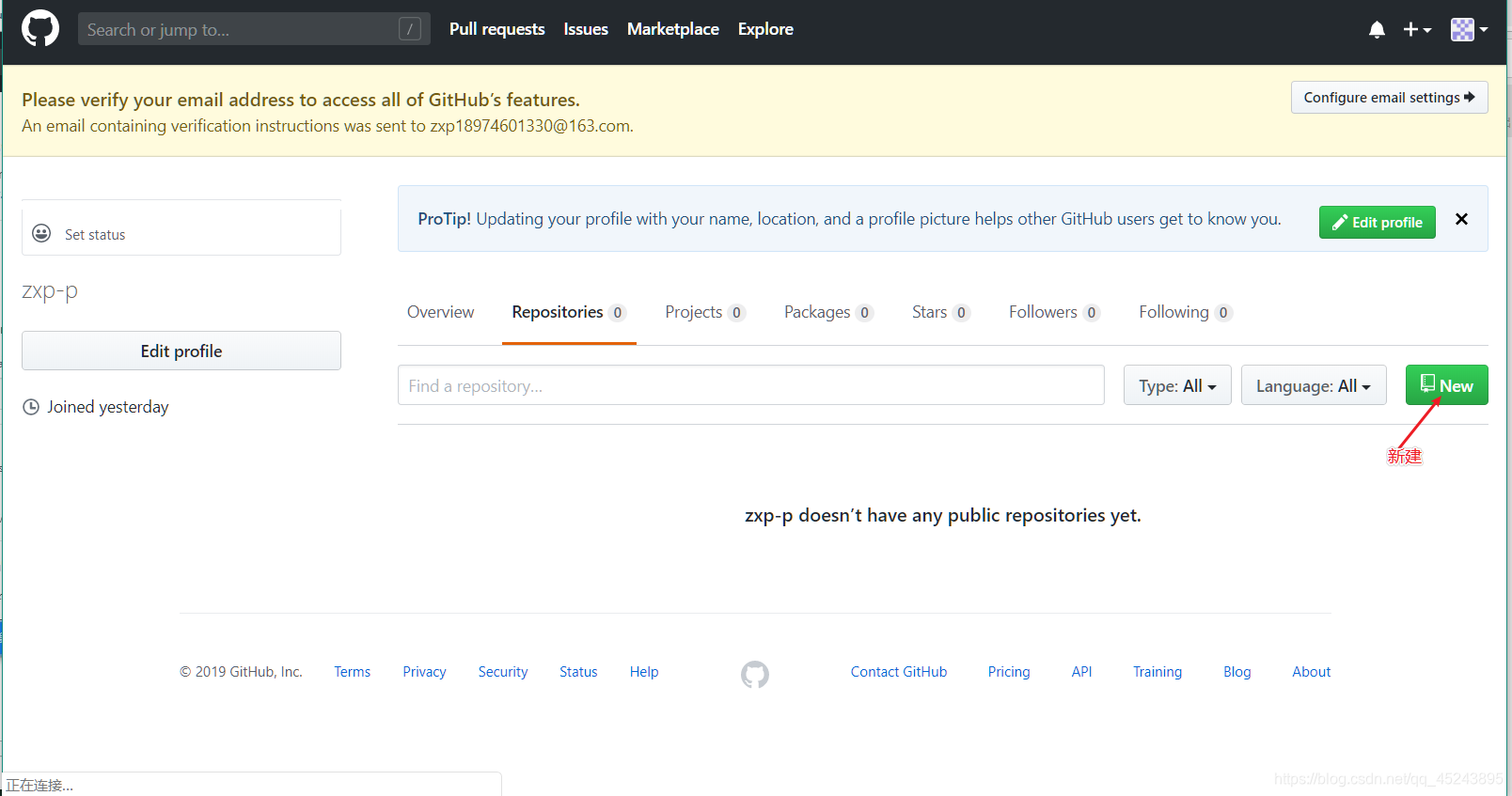Click Set status text
Screen dimensions: 1512x796
[95, 235]
